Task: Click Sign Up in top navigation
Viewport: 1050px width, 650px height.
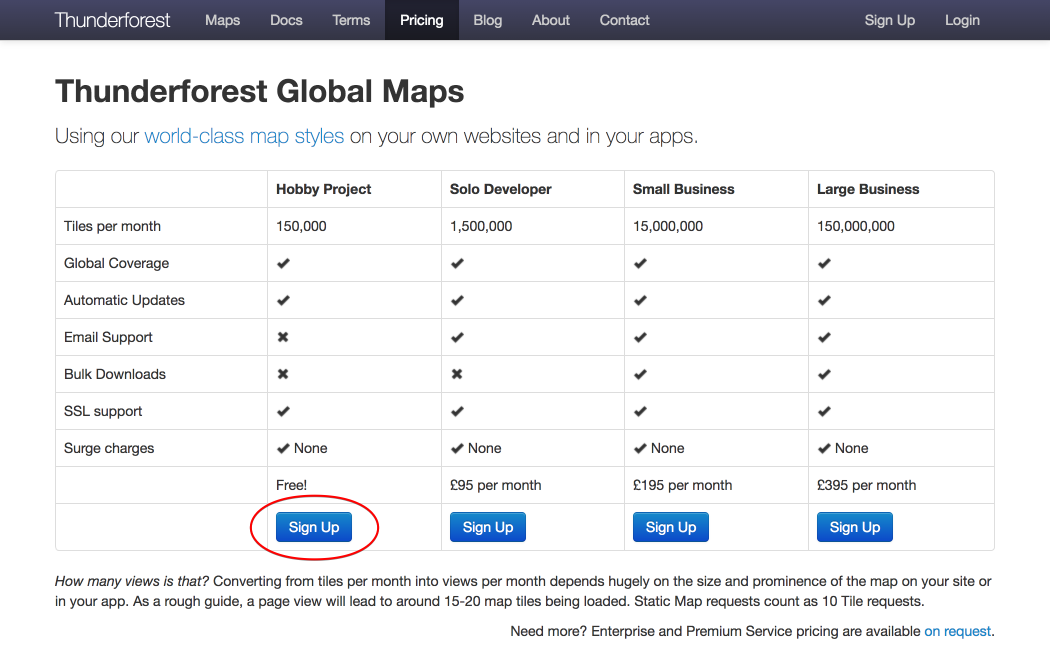Action: coord(889,20)
